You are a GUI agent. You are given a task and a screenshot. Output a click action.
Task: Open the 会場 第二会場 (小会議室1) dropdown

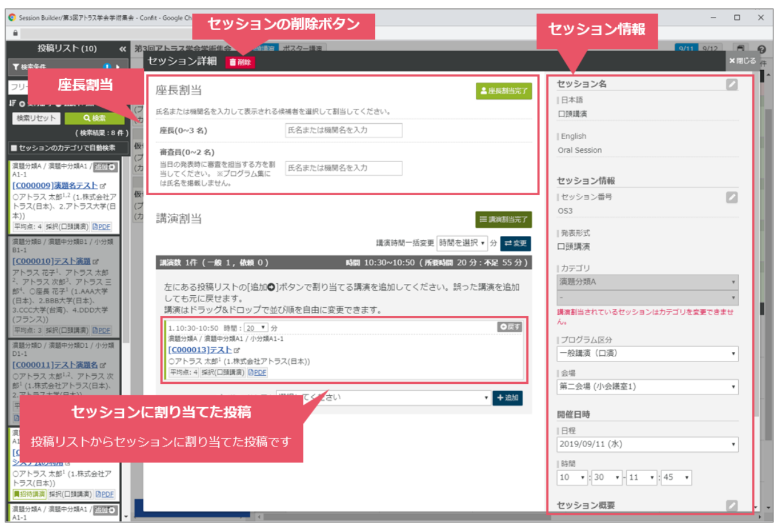pos(648,387)
